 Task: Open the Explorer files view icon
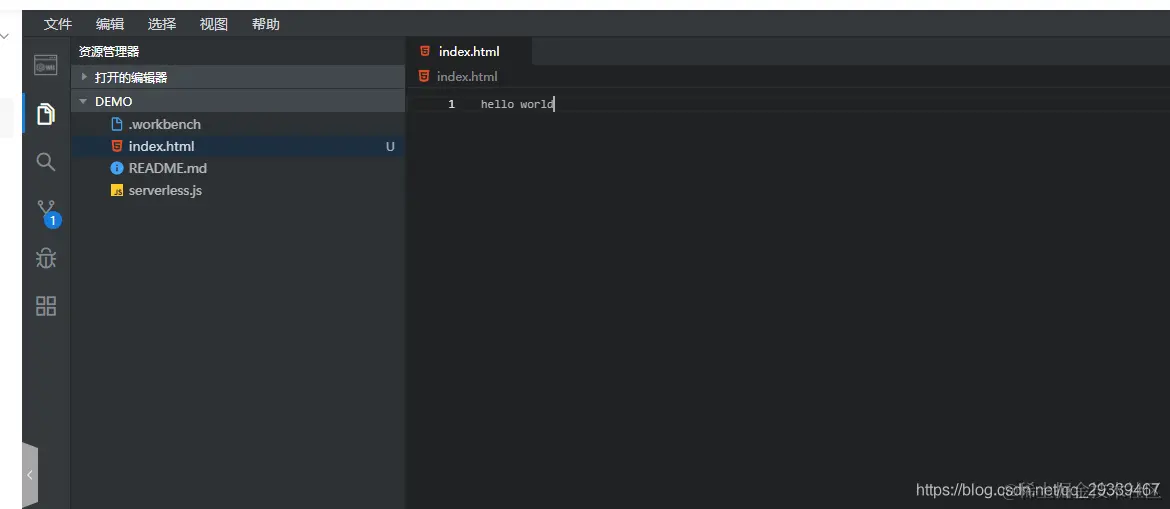click(46, 113)
